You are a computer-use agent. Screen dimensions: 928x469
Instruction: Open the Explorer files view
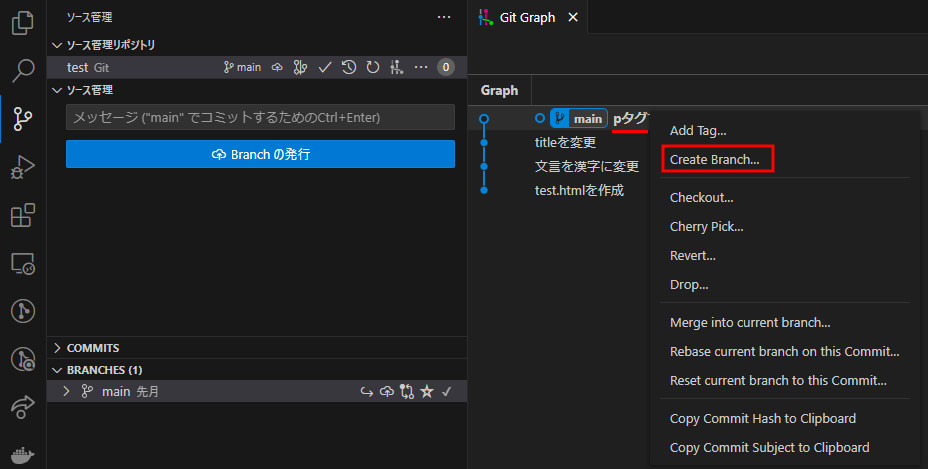(x=22, y=23)
